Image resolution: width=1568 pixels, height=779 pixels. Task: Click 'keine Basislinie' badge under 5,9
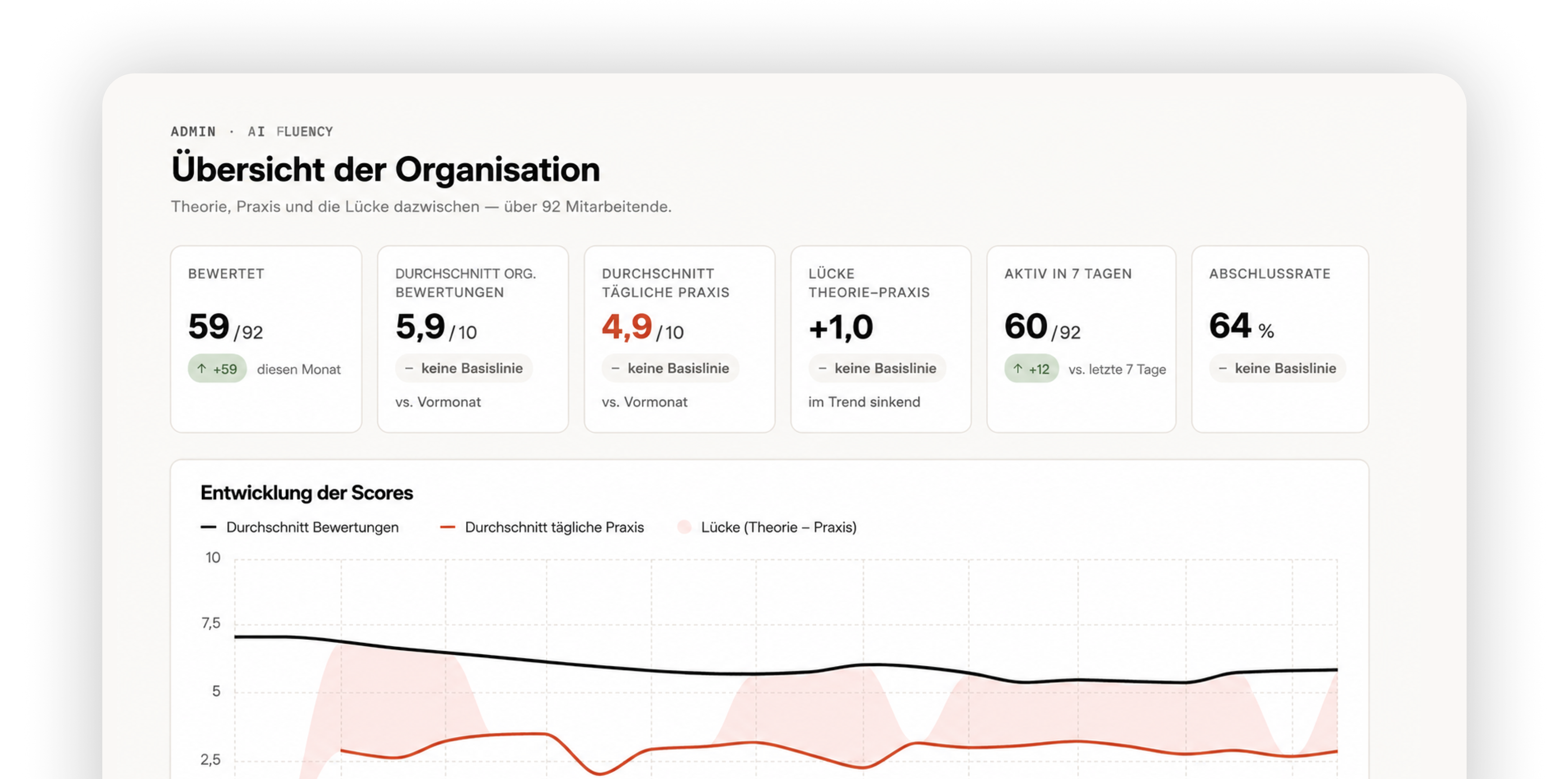(x=464, y=368)
